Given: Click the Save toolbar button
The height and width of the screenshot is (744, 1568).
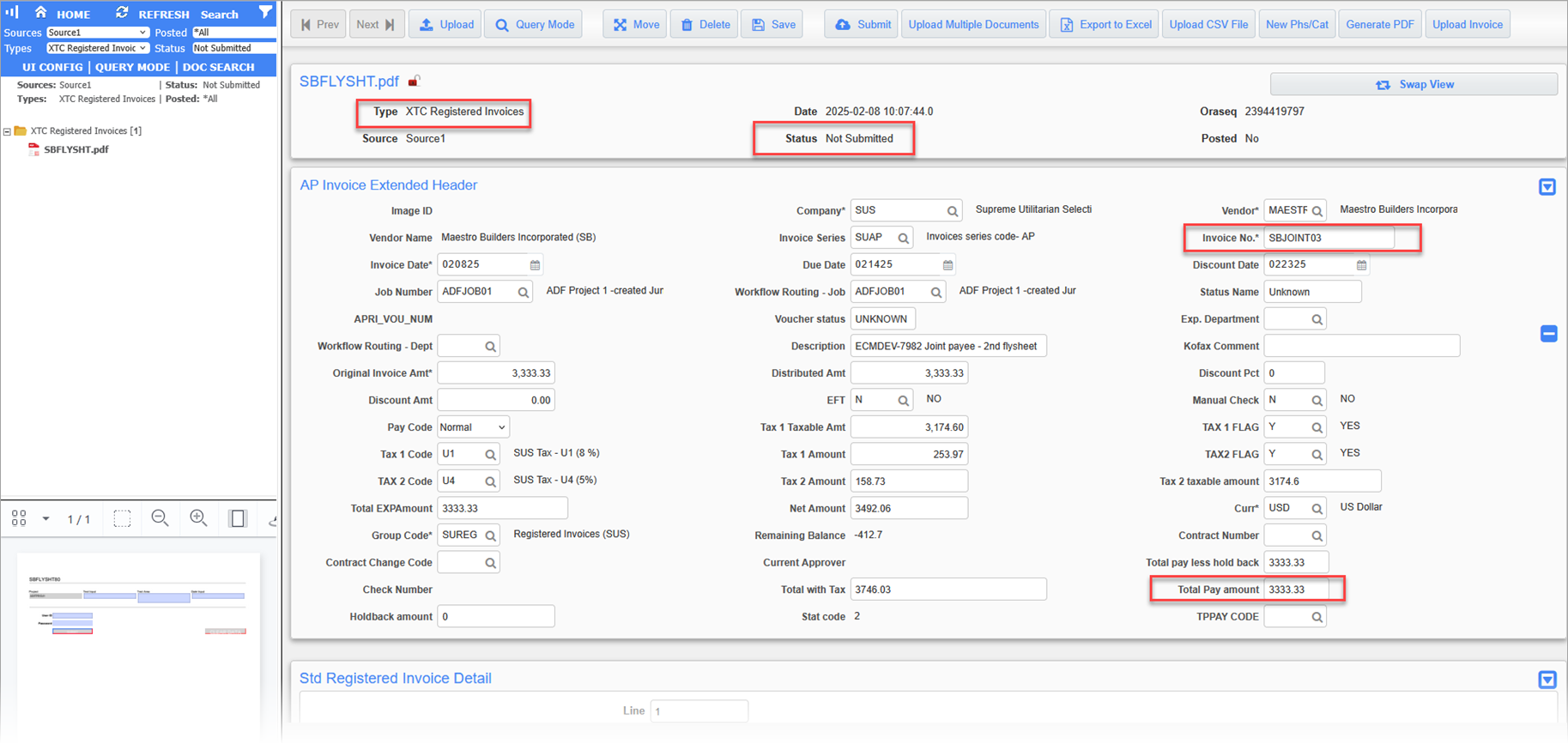Looking at the screenshot, I should pyautogui.click(x=773, y=24).
